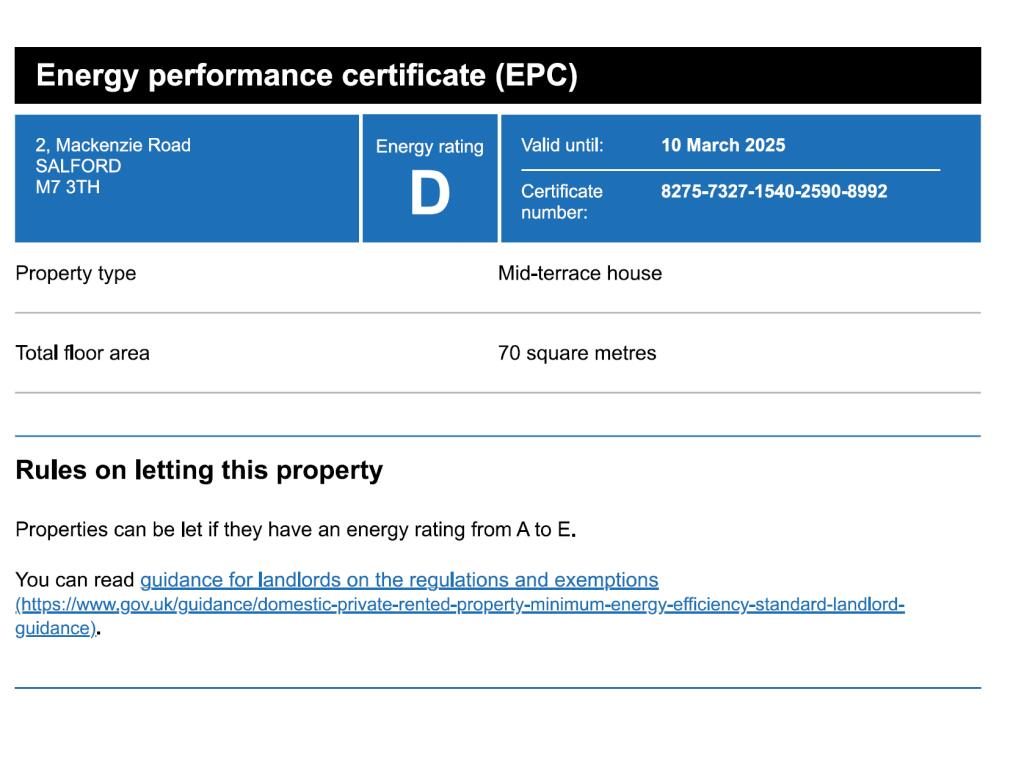The width and height of the screenshot is (1024, 775).
Task: Click the Mid-terrace house value
Action: 579,273
